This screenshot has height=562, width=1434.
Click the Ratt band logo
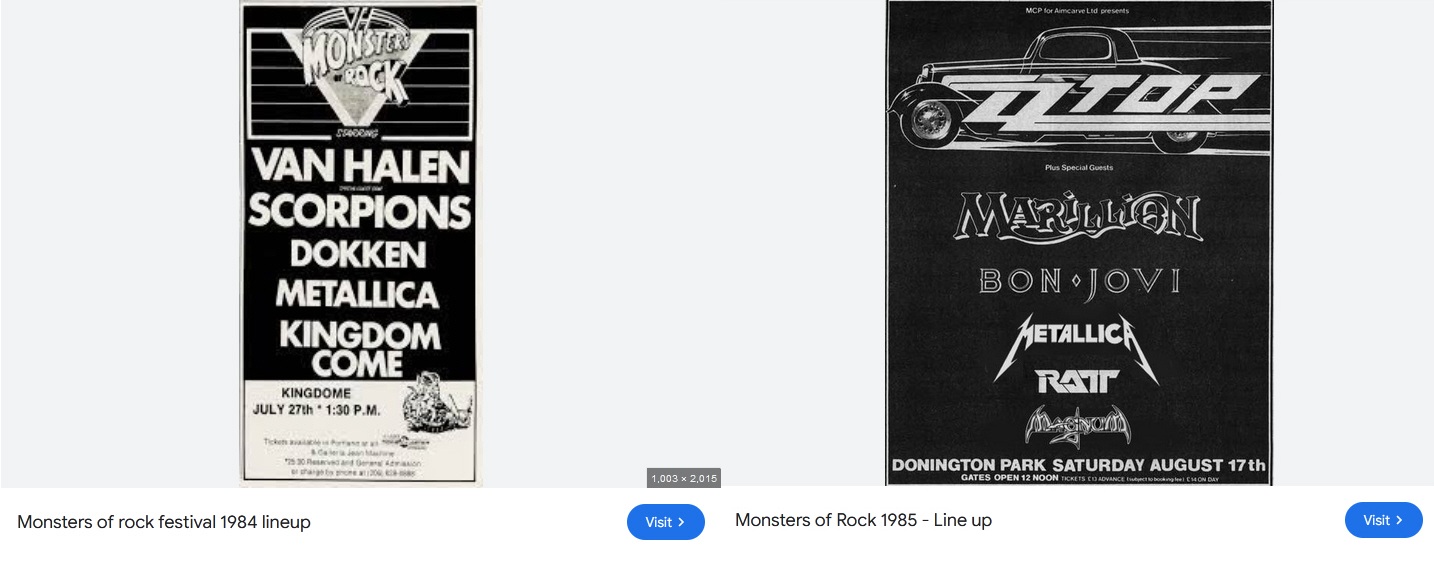click(1077, 381)
